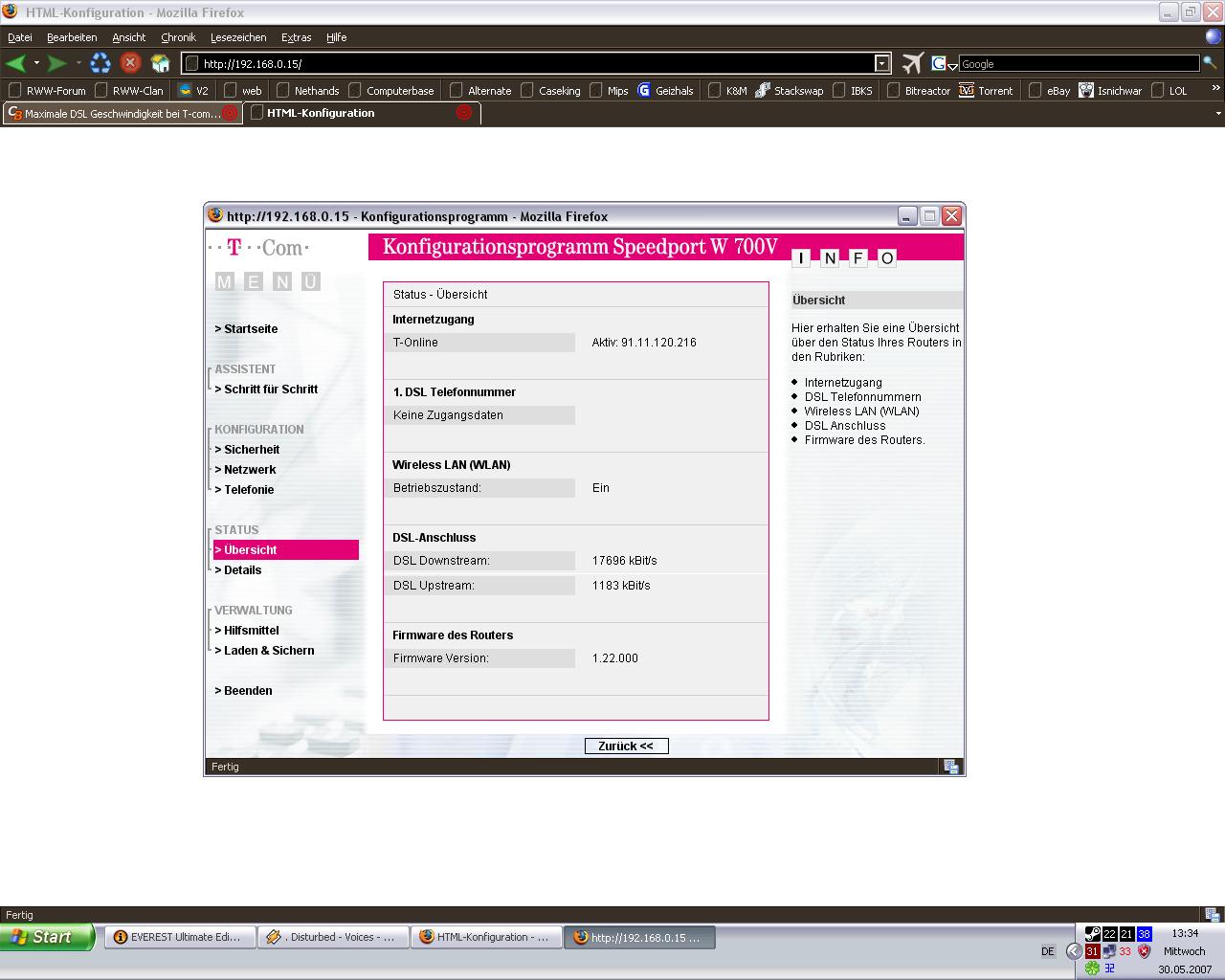Reload the page with the blue refresh icon
The width and height of the screenshot is (1225, 980).
pyautogui.click(x=100, y=63)
